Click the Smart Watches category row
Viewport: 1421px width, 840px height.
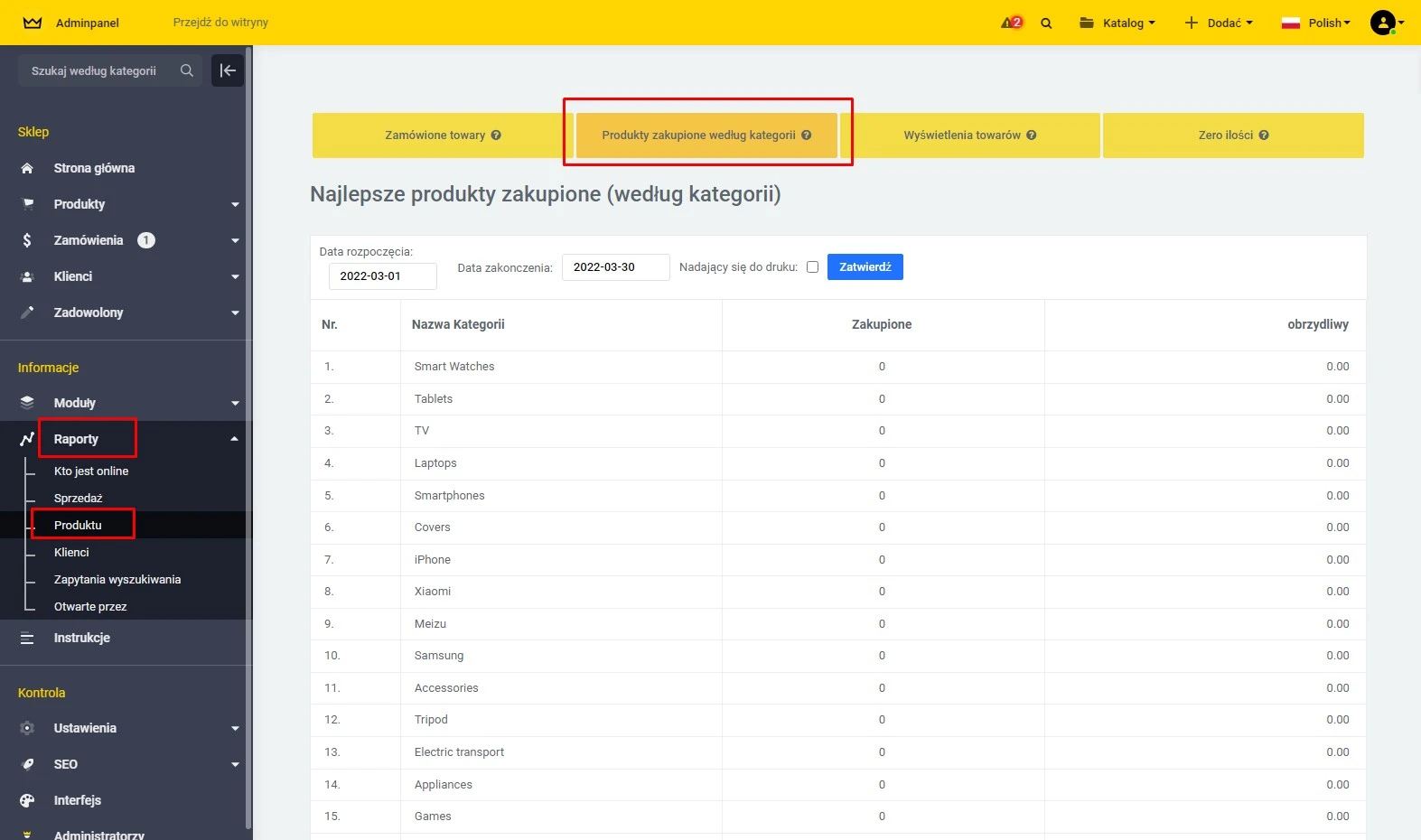point(838,367)
